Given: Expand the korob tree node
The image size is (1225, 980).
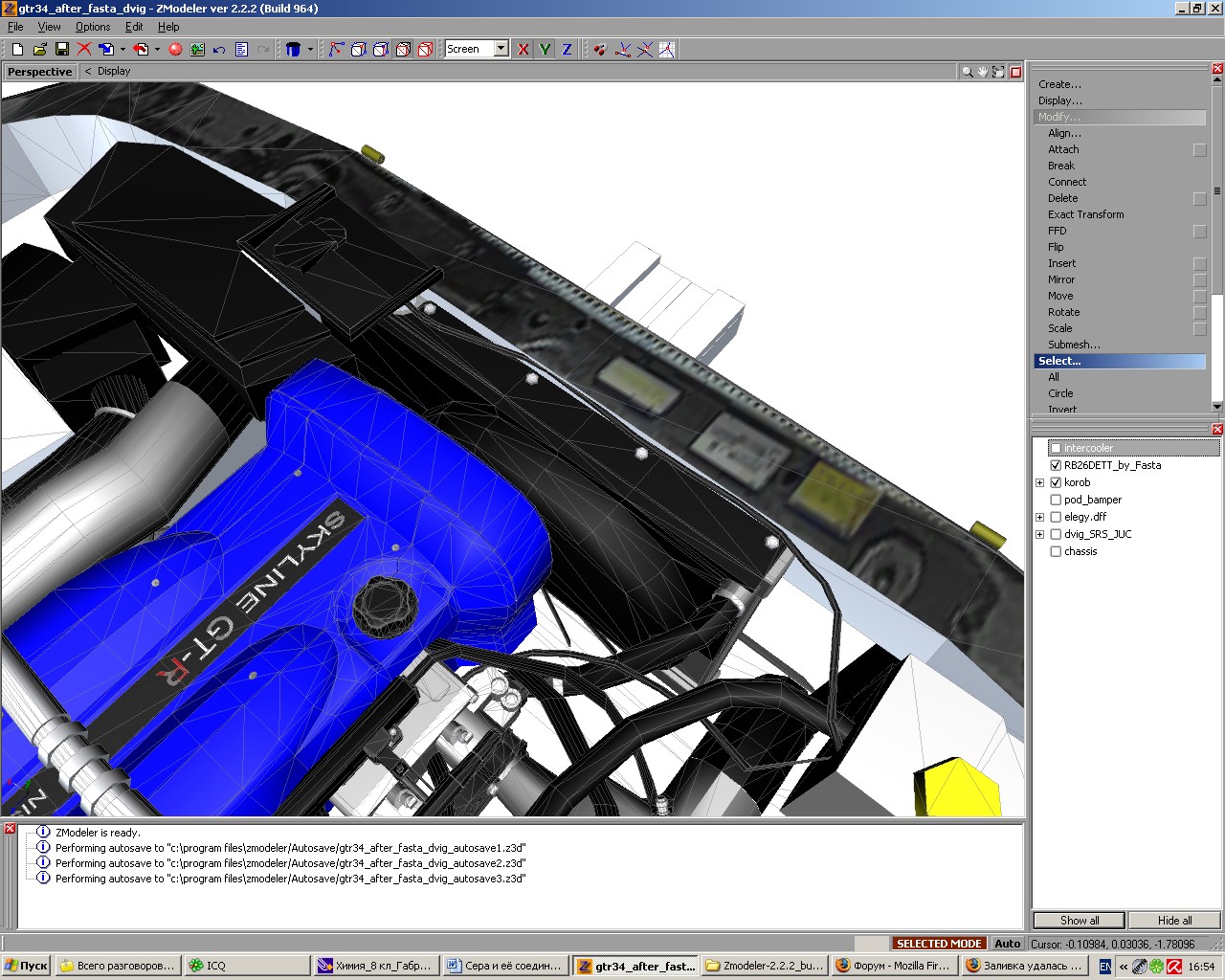Looking at the screenshot, I should 1040,482.
